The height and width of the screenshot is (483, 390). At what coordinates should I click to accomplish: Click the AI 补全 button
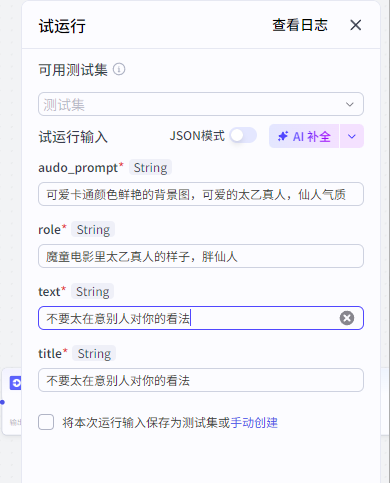[x=304, y=136]
